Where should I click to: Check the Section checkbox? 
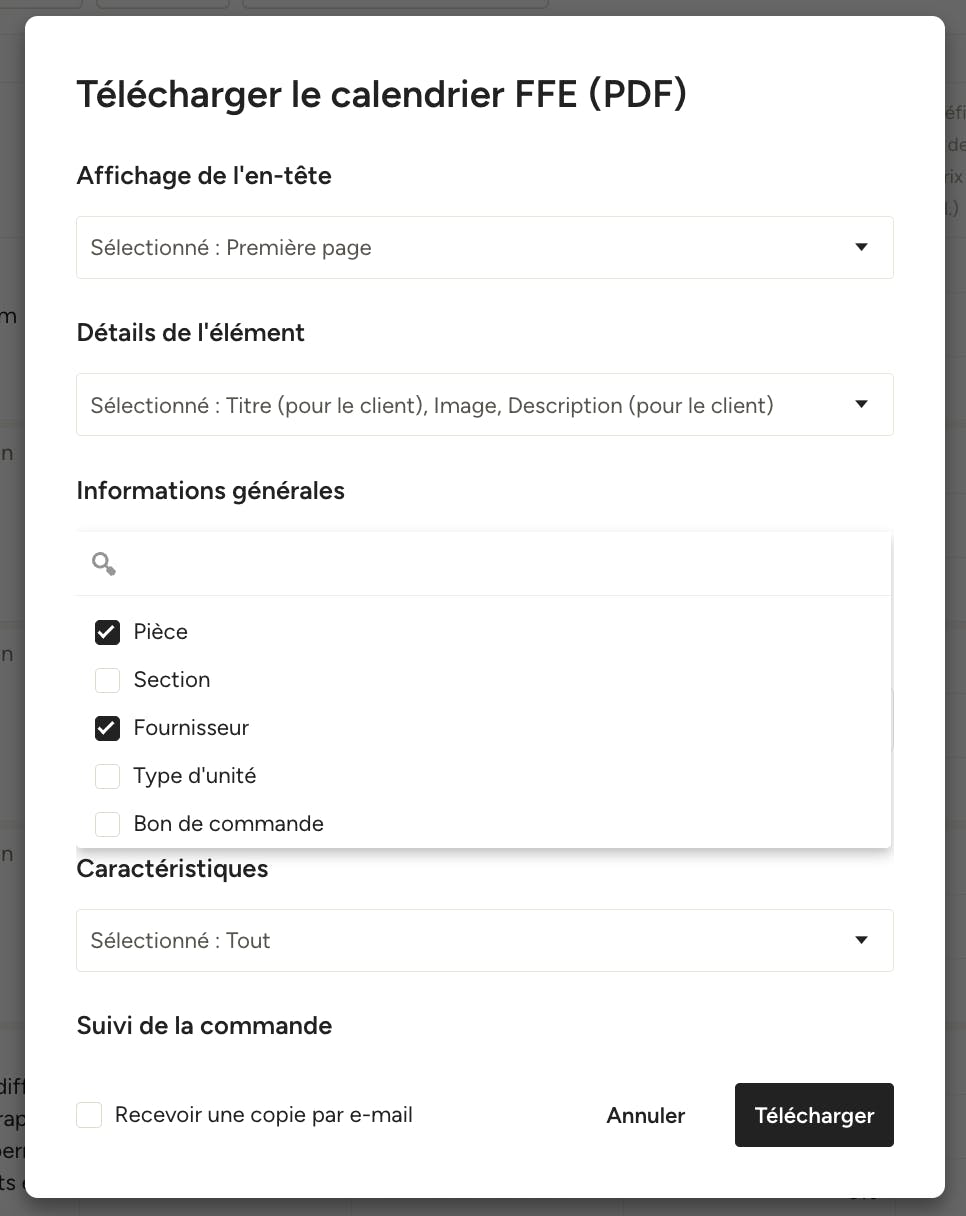(107, 680)
